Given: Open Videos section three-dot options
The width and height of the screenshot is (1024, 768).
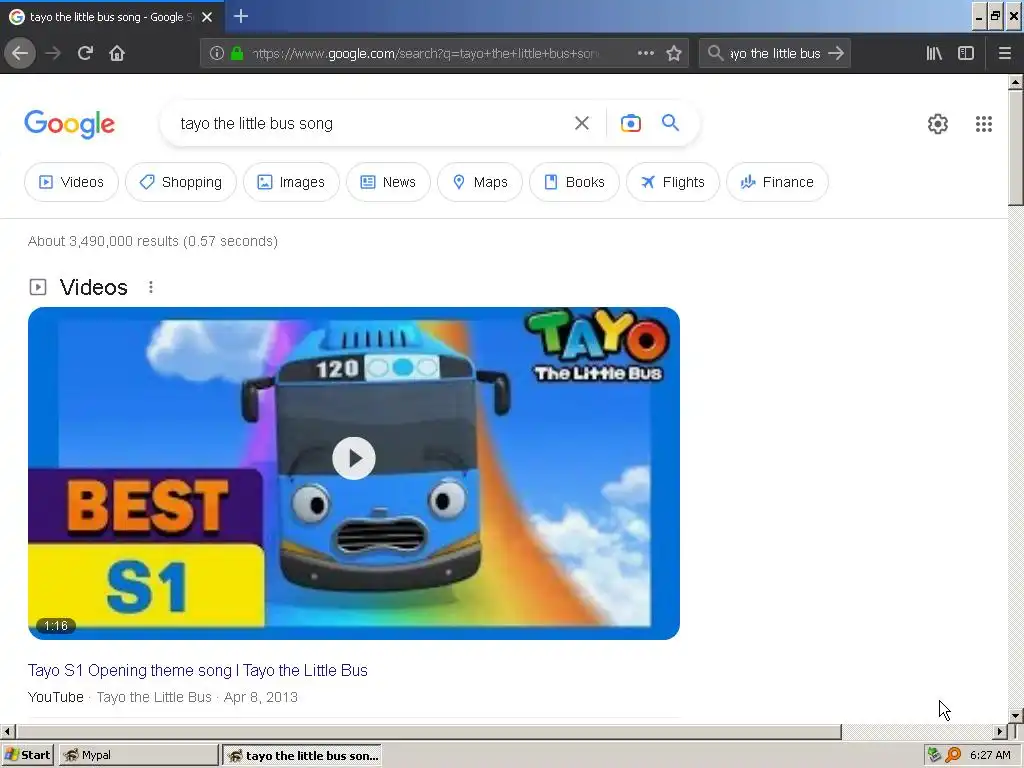Looking at the screenshot, I should point(151,287).
